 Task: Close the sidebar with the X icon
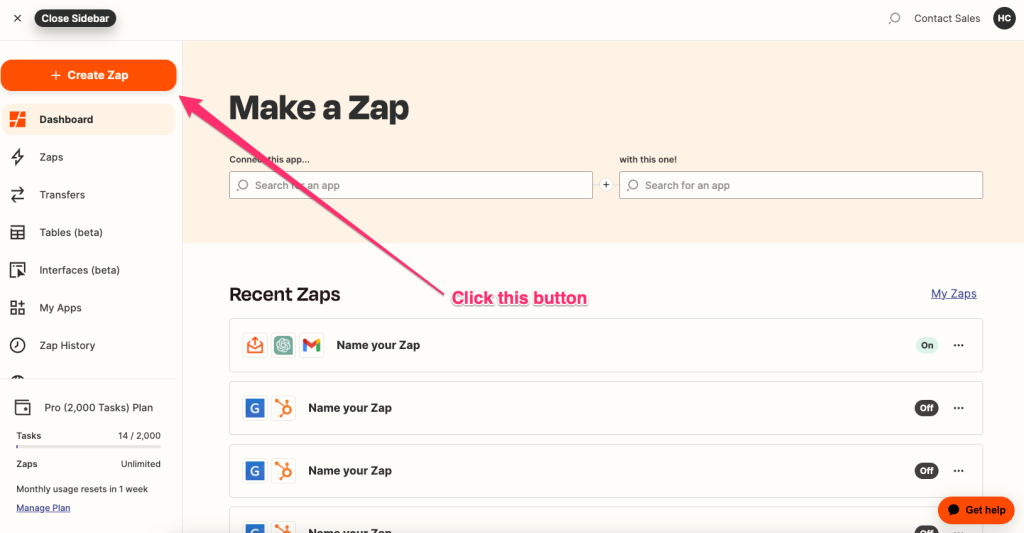tap(17, 18)
